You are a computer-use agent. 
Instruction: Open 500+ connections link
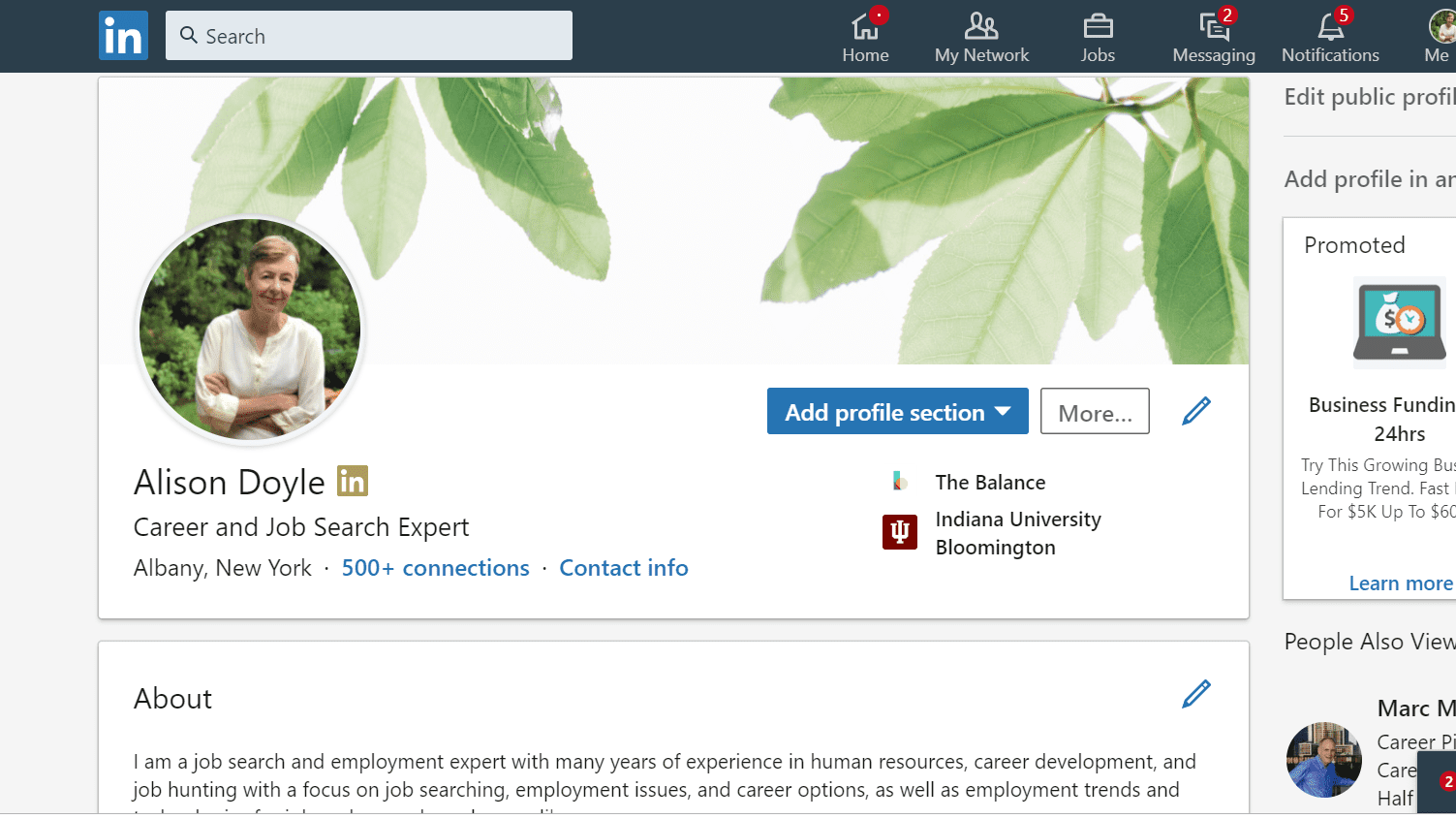[436, 568]
